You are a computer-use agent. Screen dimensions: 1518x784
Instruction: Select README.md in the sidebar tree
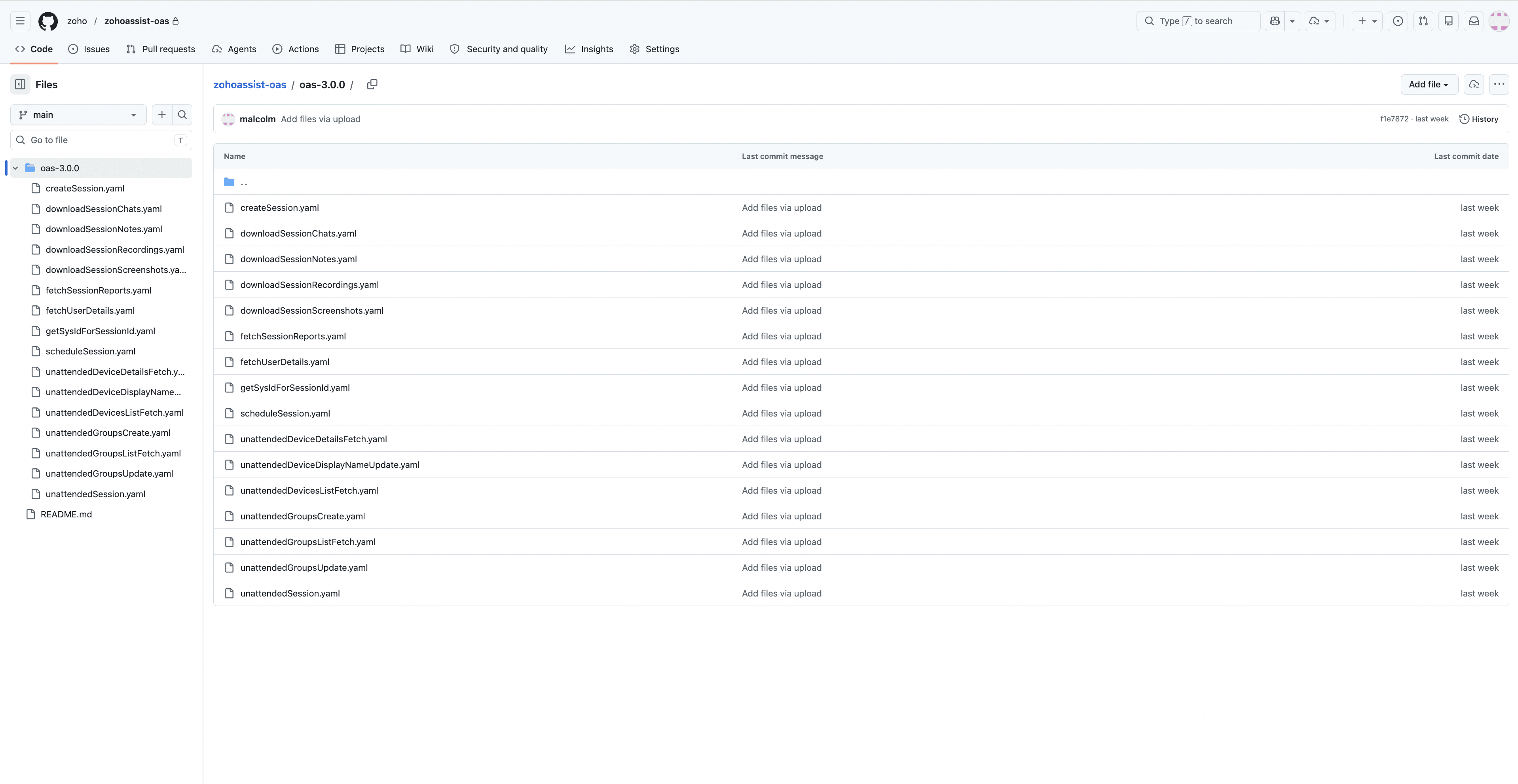tap(66, 514)
